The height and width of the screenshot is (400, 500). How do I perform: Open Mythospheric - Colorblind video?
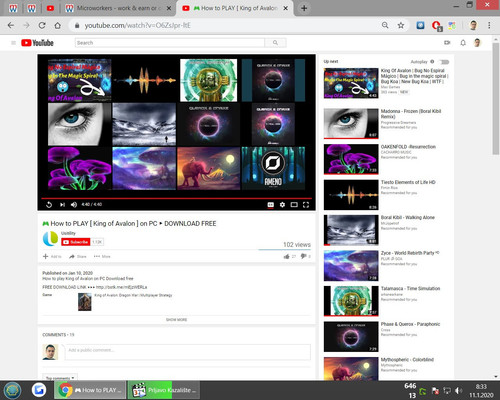(407, 360)
